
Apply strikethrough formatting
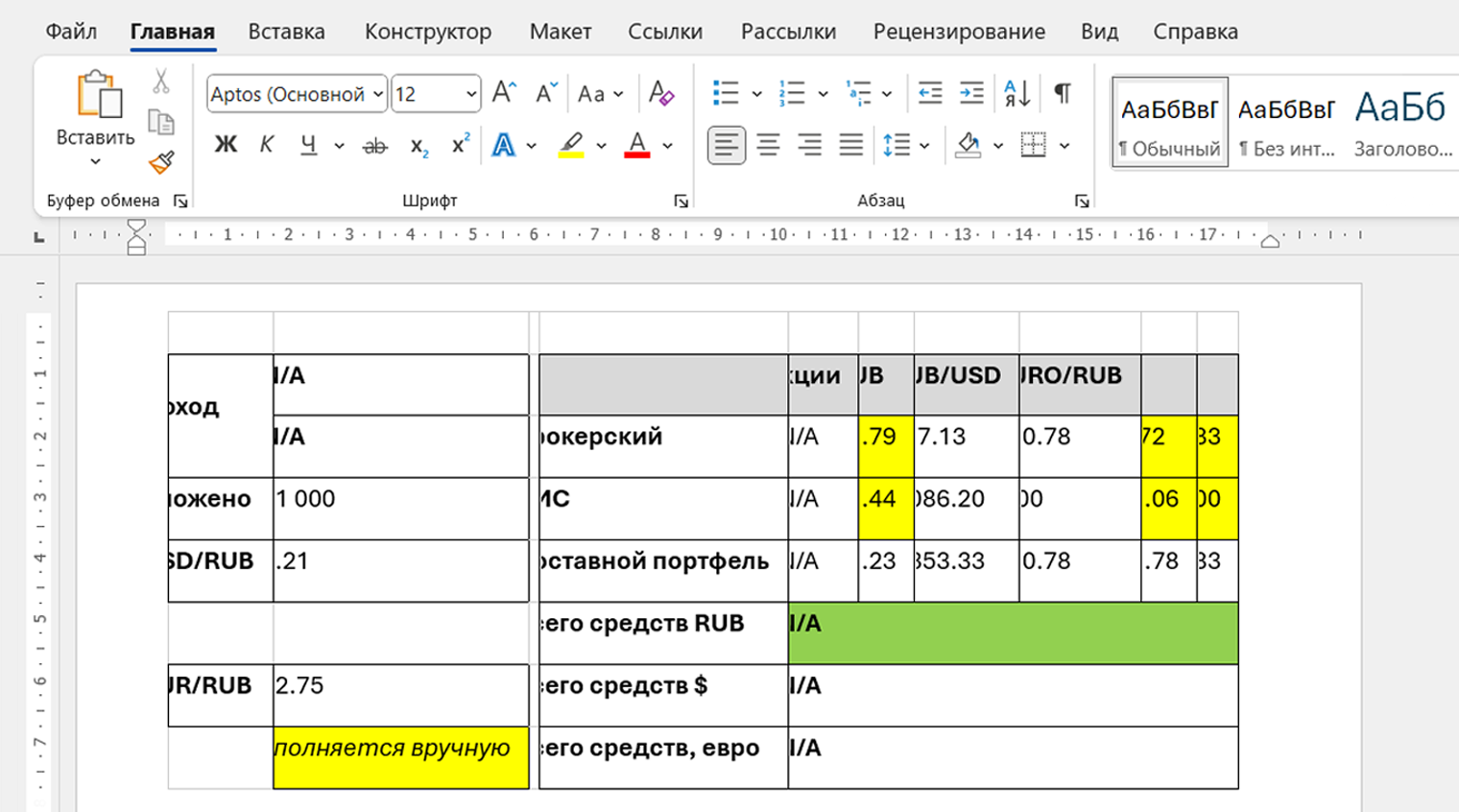coord(374,146)
